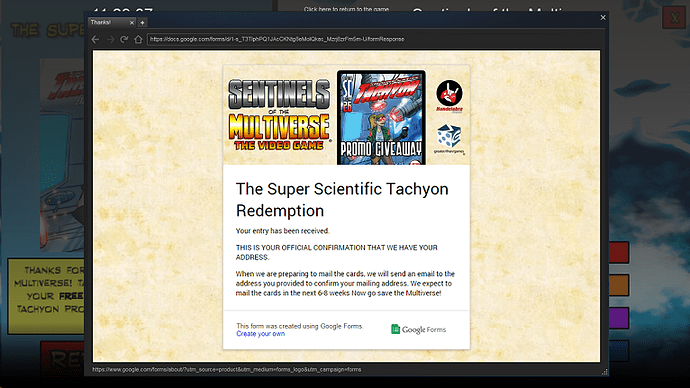
Task: Click the red button behind the overlay
Action: [619, 253]
